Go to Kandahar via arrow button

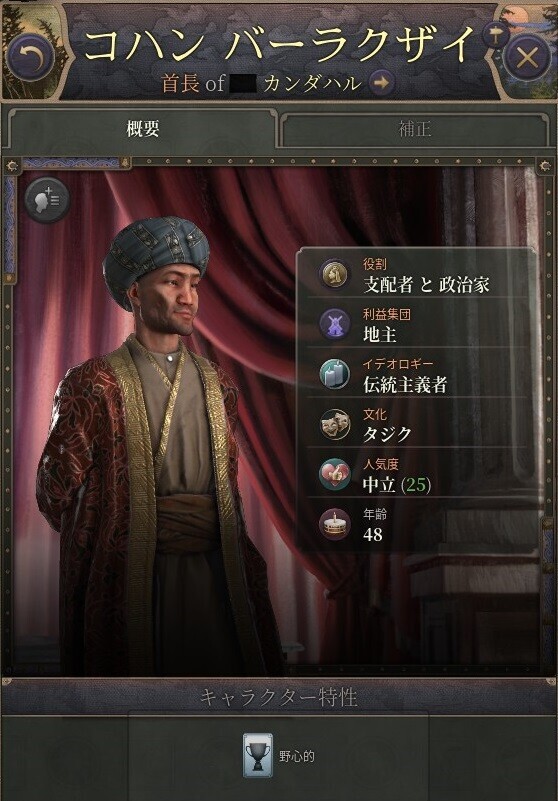tap(382, 83)
